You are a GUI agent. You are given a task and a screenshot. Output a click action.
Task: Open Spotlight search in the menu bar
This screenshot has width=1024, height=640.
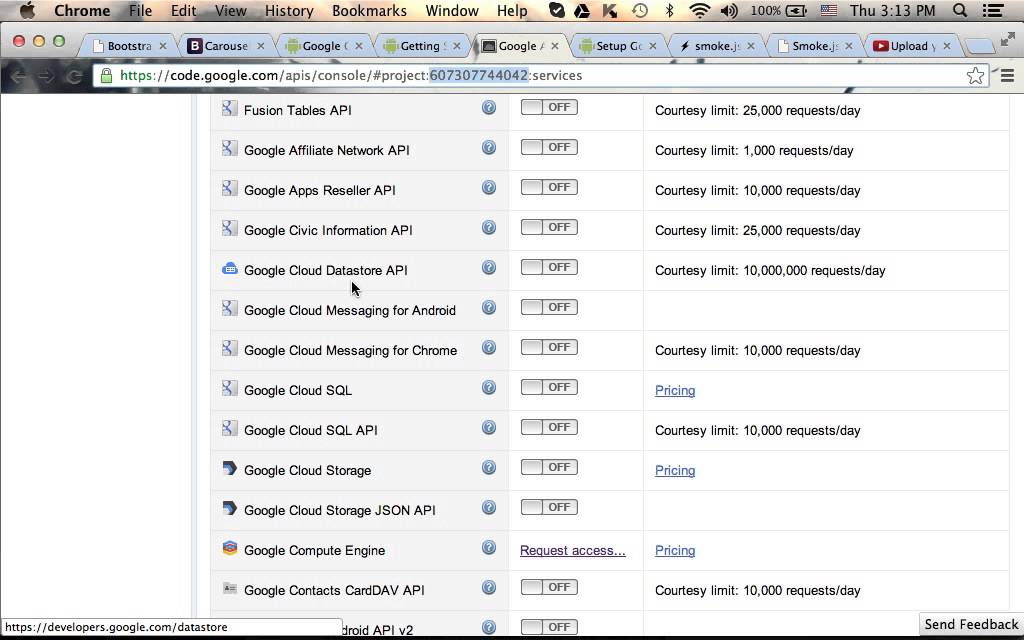tap(959, 10)
